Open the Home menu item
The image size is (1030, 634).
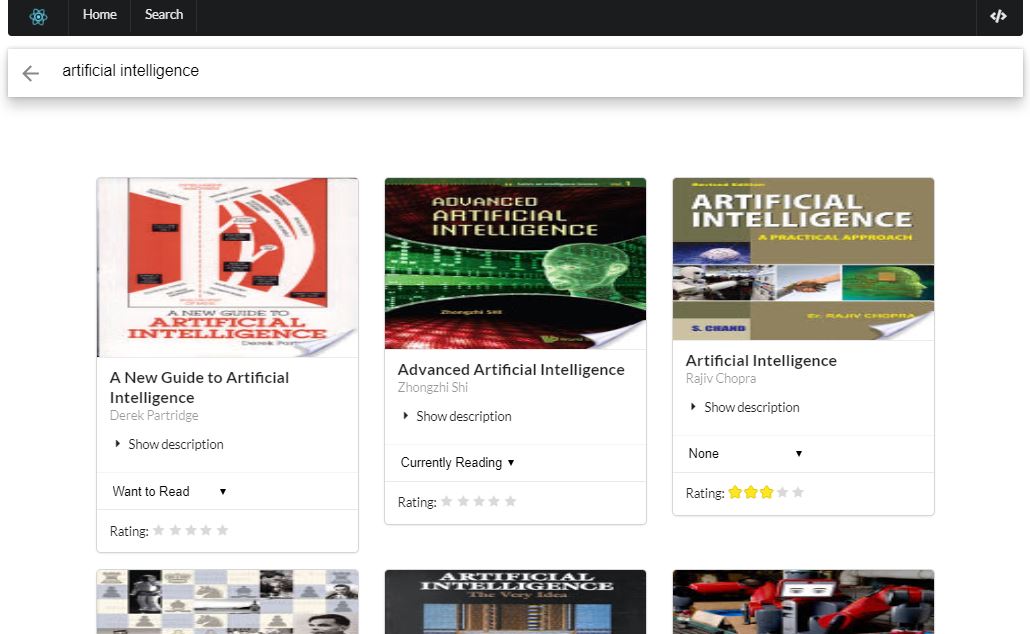(x=100, y=14)
